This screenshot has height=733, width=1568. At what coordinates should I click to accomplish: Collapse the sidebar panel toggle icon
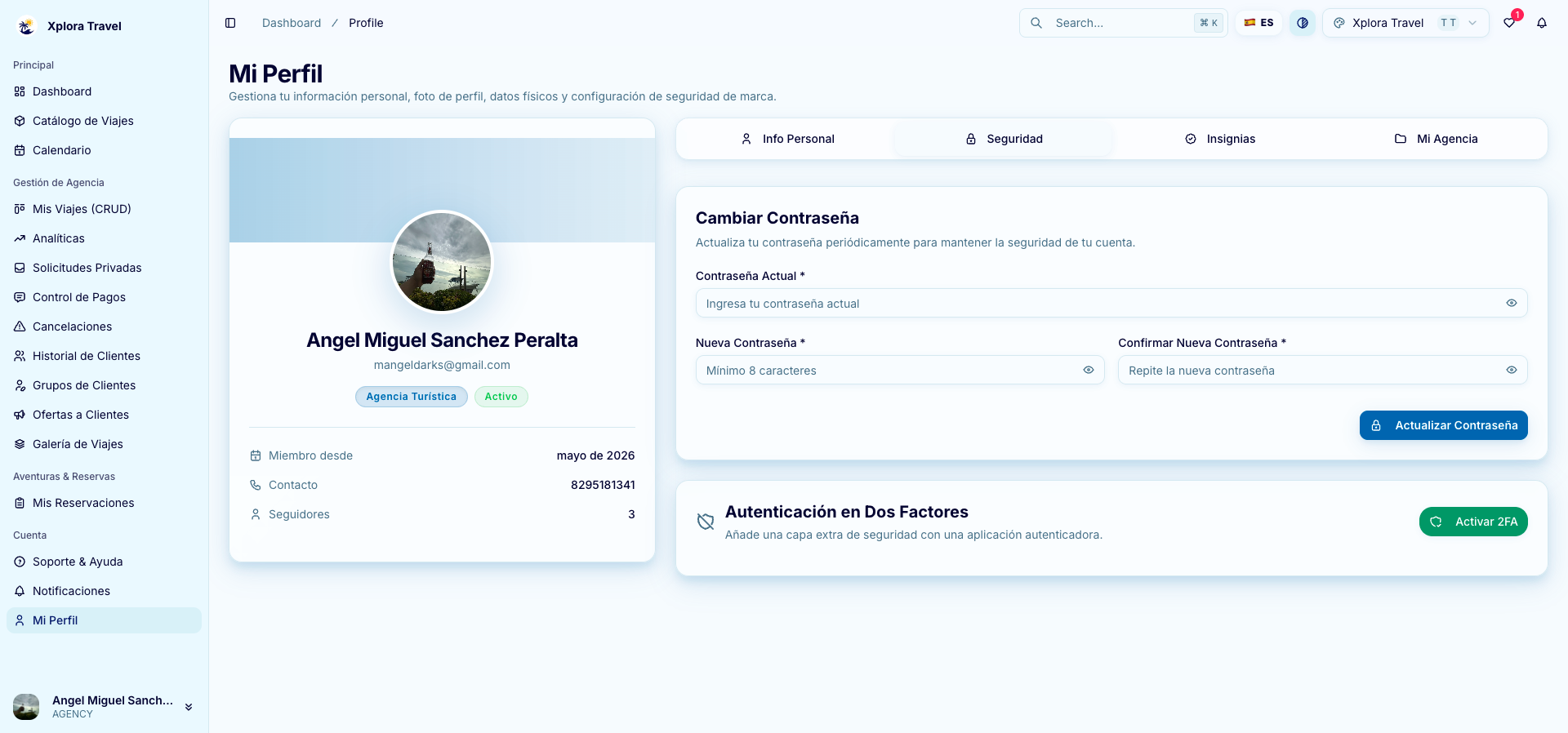pos(230,23)
